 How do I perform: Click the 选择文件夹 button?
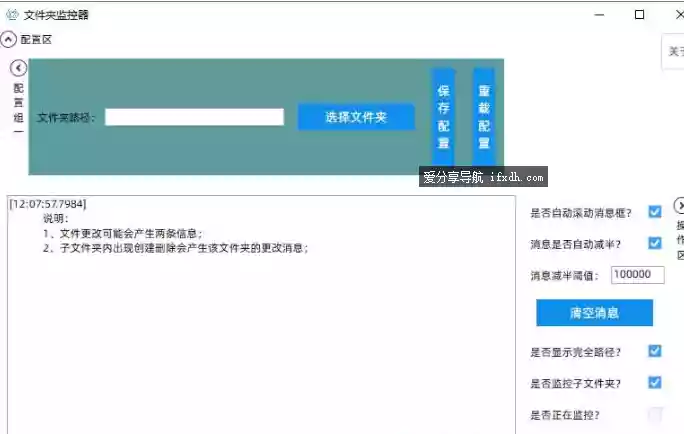(355, 117)
